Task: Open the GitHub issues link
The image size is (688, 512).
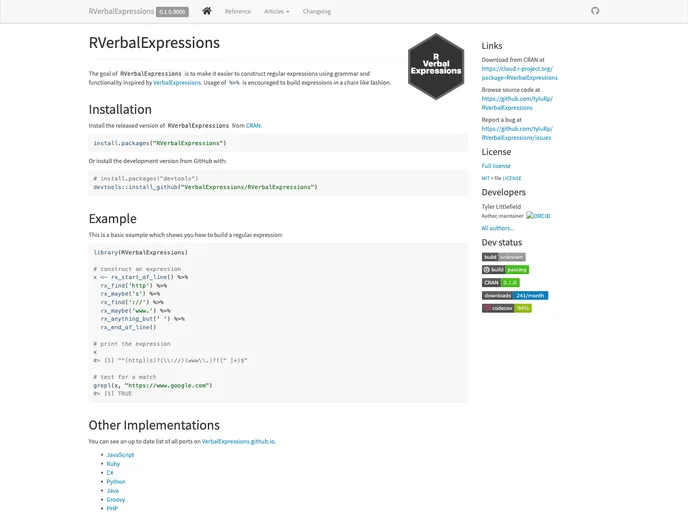Action: click(x=517, y=133)
